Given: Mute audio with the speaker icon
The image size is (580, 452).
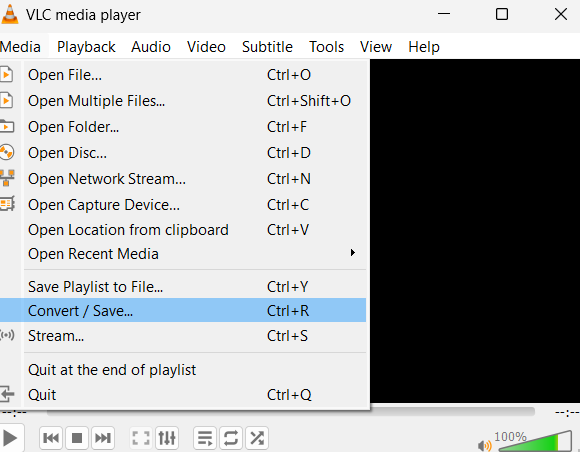Looking at the screenshot, I should 485,446.
